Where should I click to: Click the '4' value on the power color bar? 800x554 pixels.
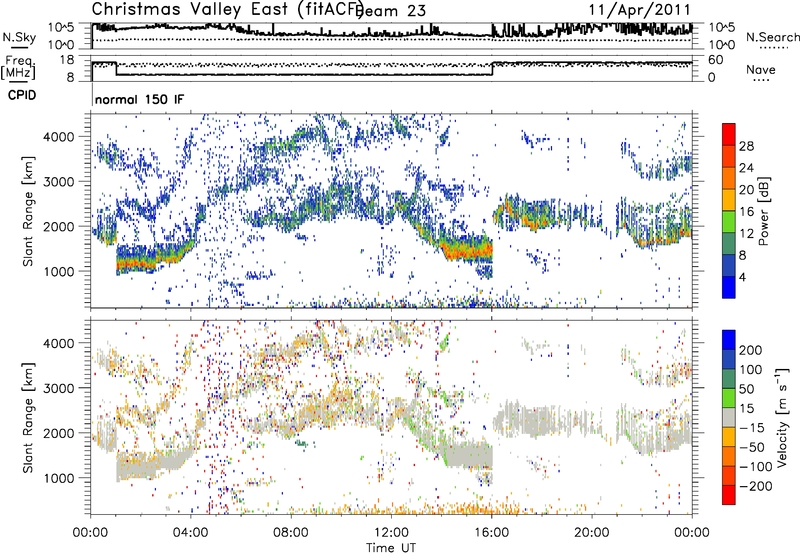point(743,277)
